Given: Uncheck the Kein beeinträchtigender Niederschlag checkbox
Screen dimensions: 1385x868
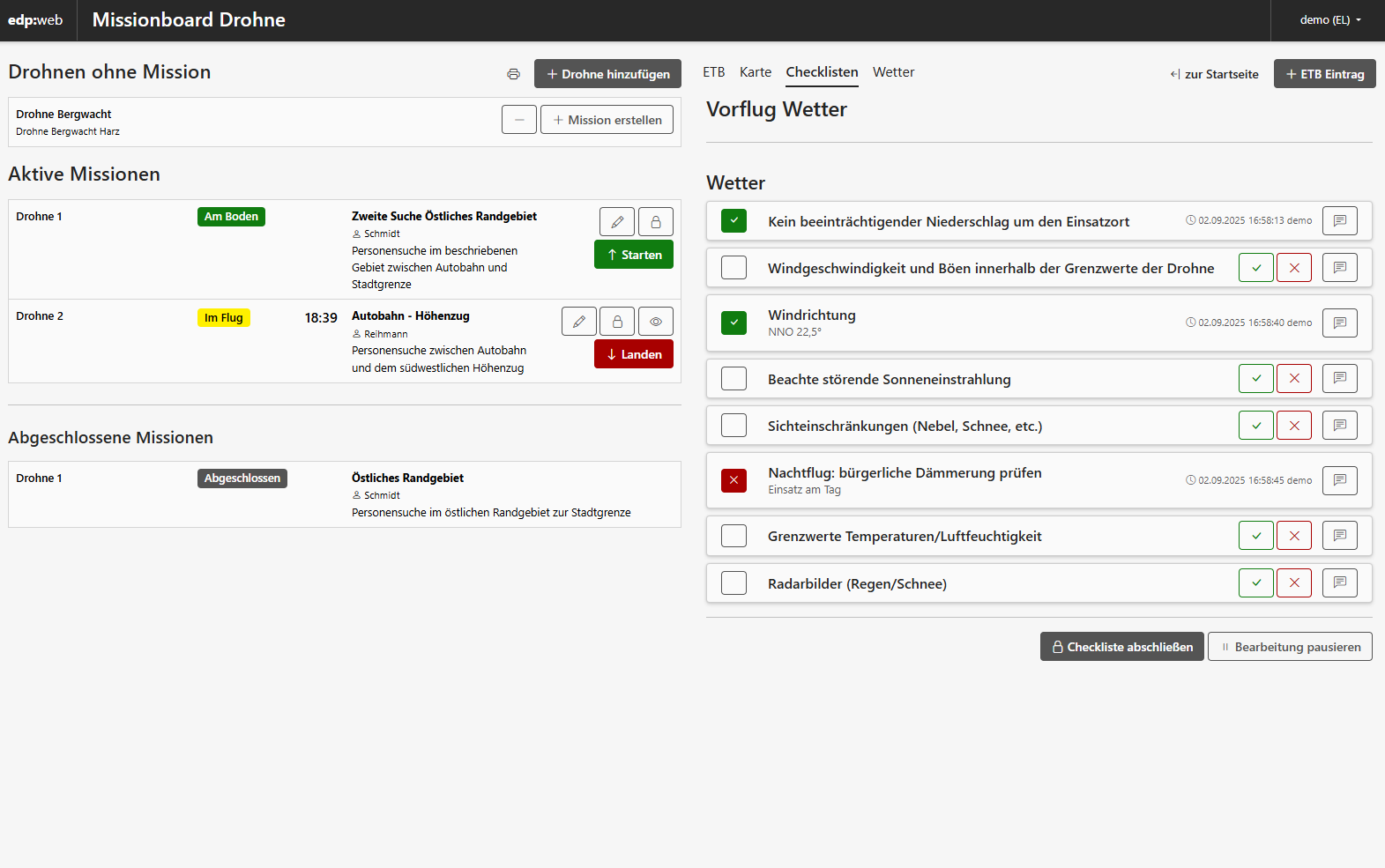Looking at the screenshot, I should pyautogui.click(x=733, y=221).
